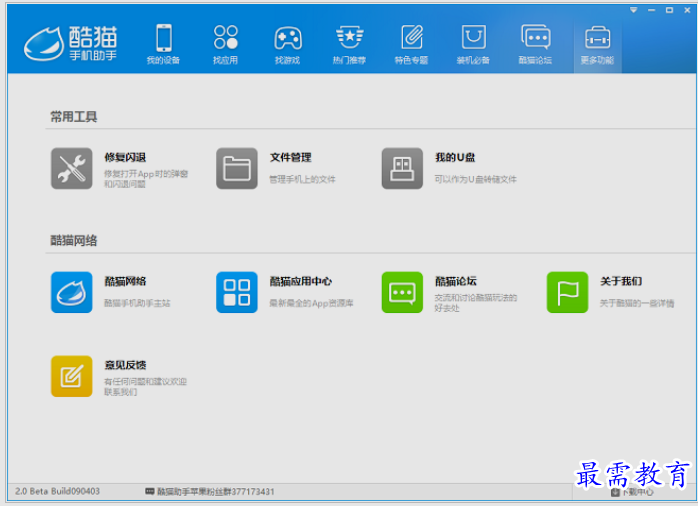
Task: Click the 酷猫手机助手 logo
Action: 71,44
